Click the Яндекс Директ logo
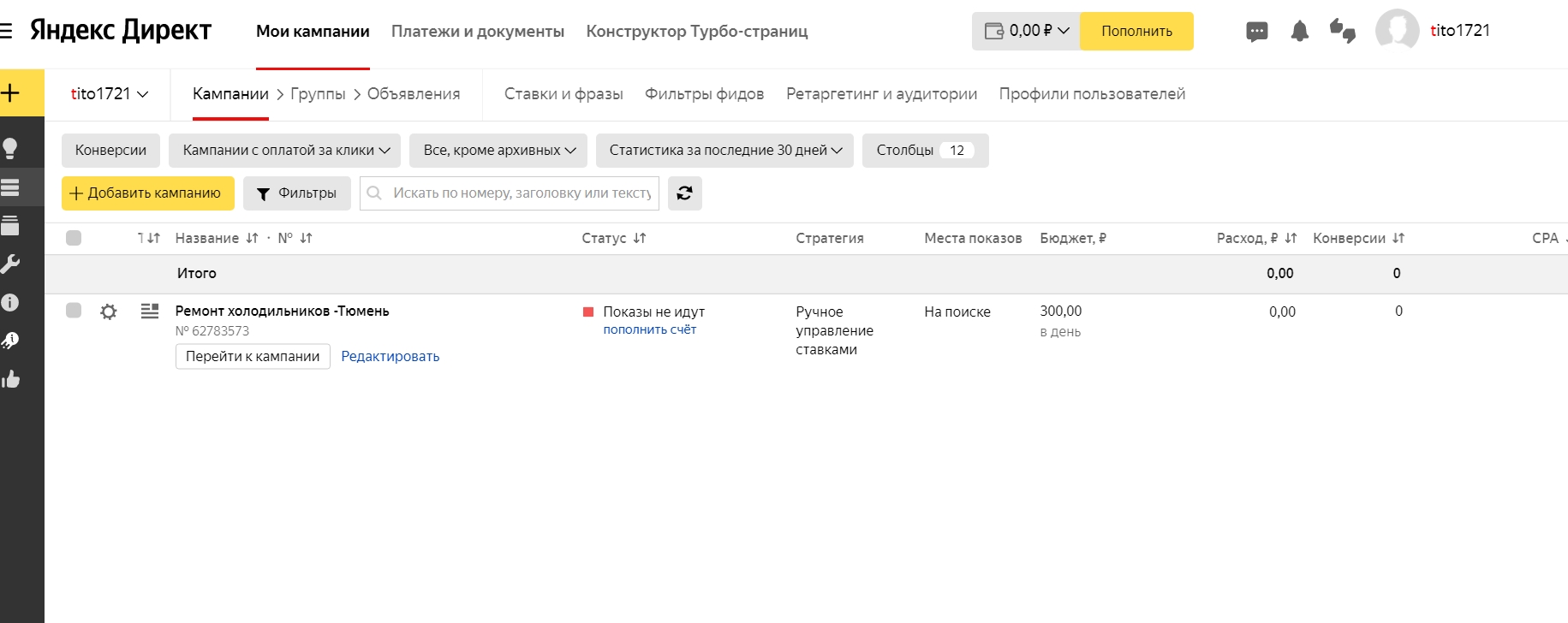Screen dimensions: 1568x623 click(x=121, y=30)
